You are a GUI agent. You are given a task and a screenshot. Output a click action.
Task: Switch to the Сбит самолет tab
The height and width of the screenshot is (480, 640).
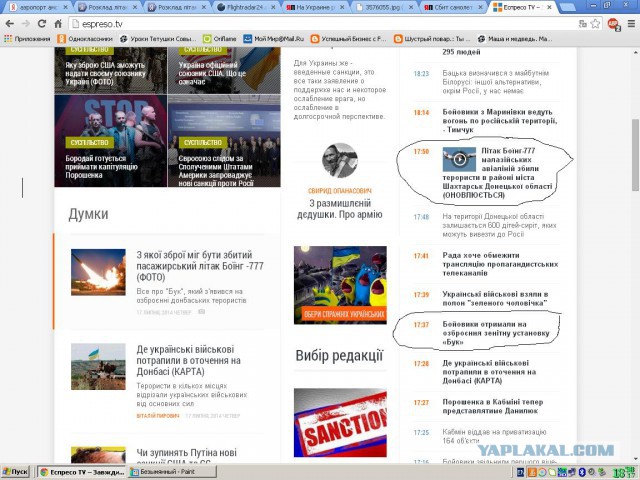(453, 7)
